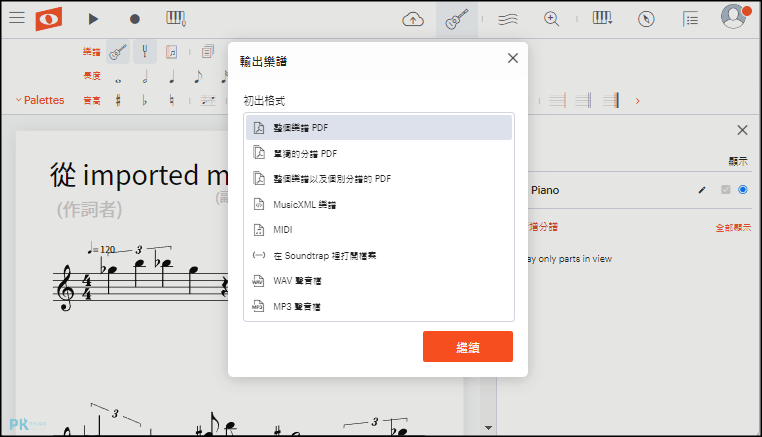Edit the Piano part with pencil icon

pos(702,190)
